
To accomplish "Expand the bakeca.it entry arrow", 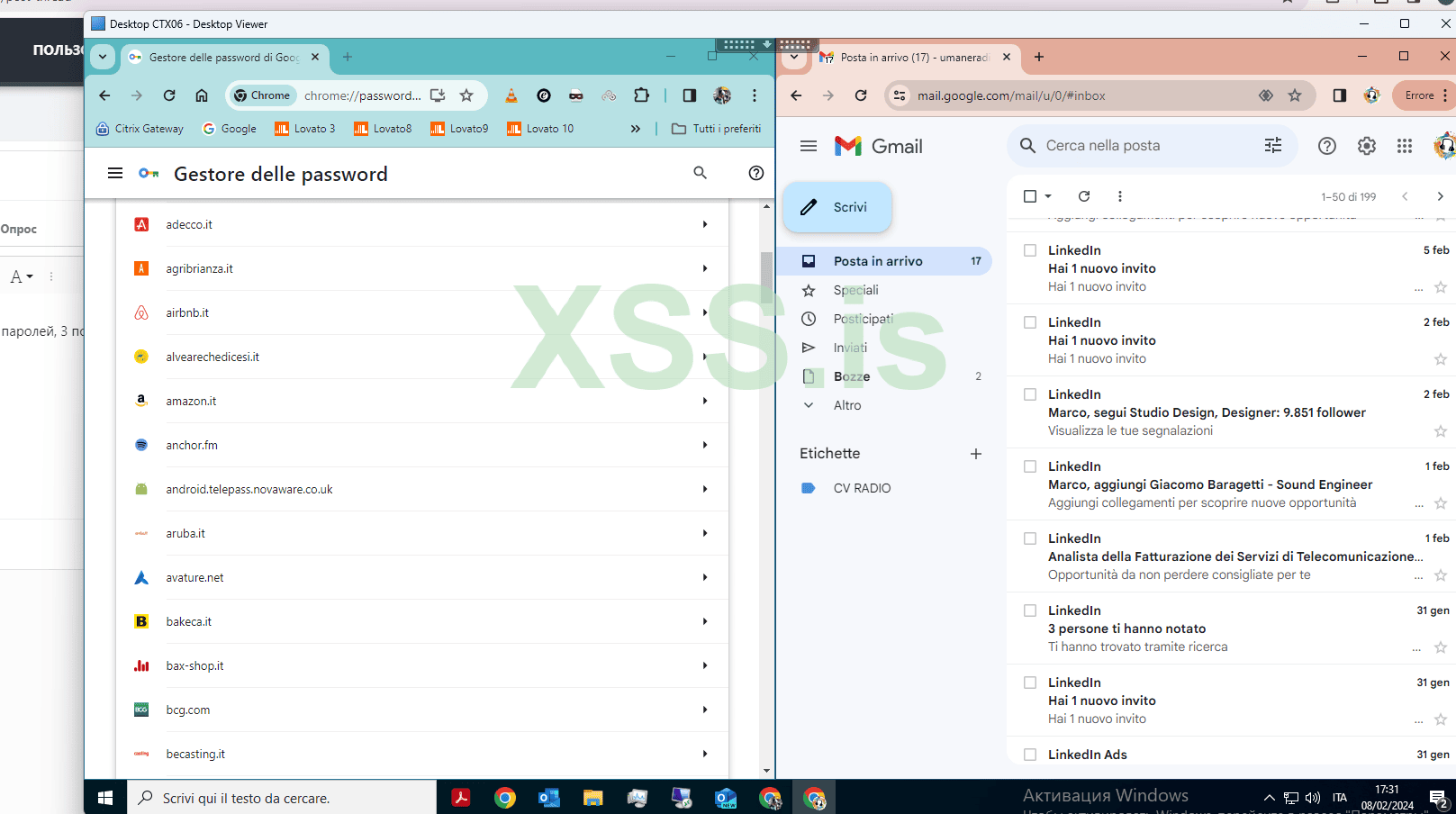I will [x=705, y=621].
